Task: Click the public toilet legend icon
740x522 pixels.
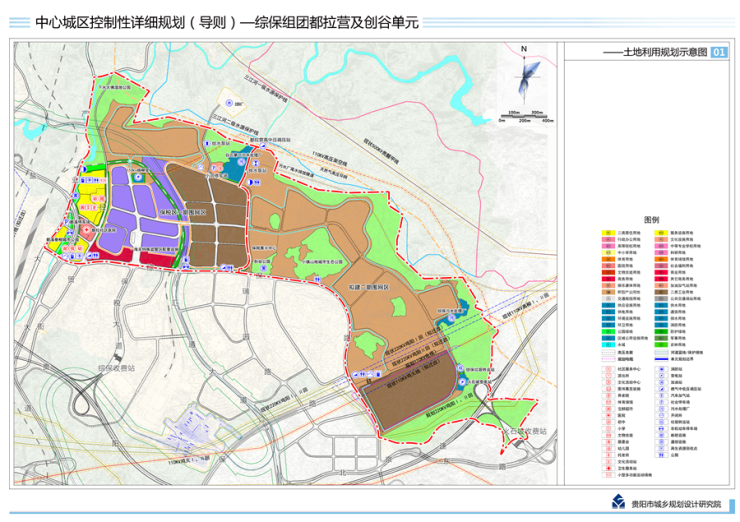Action: click(661, 455)
